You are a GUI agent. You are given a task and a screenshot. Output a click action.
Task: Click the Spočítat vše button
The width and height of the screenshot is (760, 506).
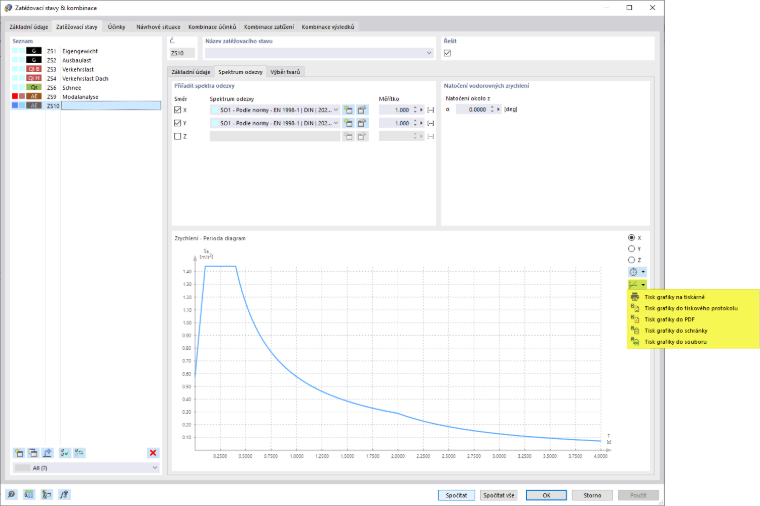click(x=498, y=495)
